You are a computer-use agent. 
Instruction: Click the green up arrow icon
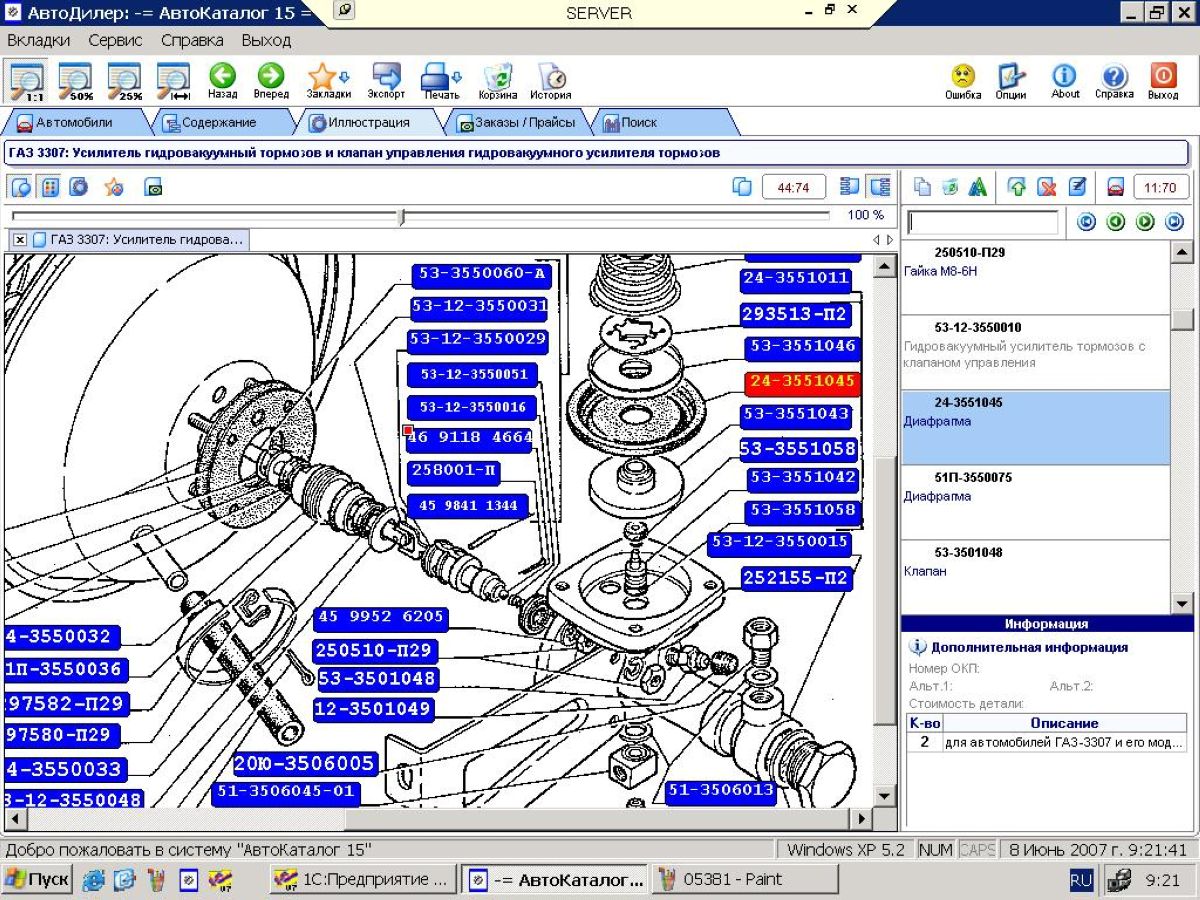[1018, 187]
